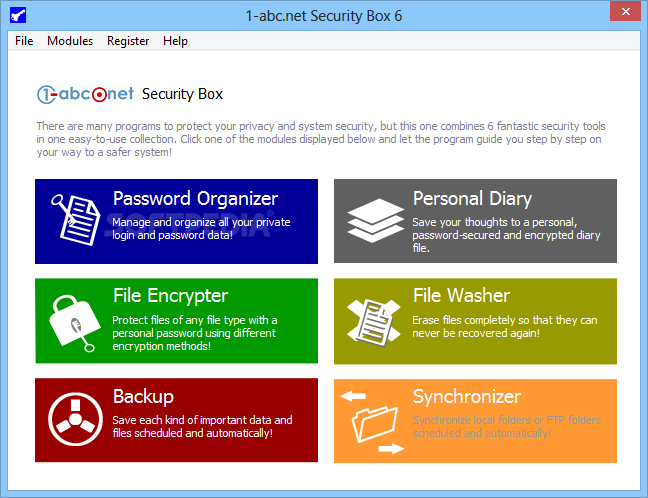Click the Password Organizer key-and-document icon

coord(76,219)
